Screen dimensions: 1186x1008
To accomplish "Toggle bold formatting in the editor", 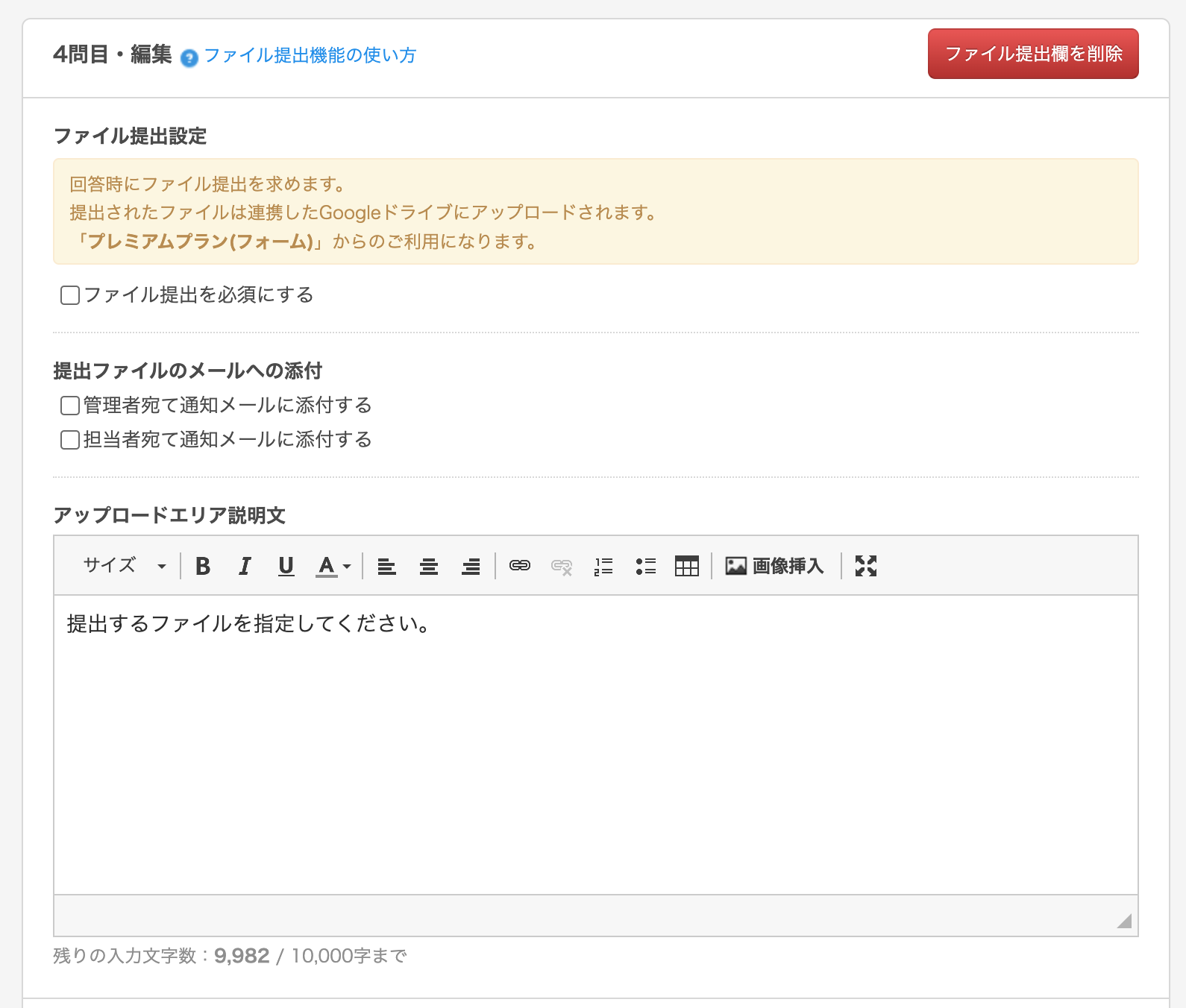I will [202, 567].
